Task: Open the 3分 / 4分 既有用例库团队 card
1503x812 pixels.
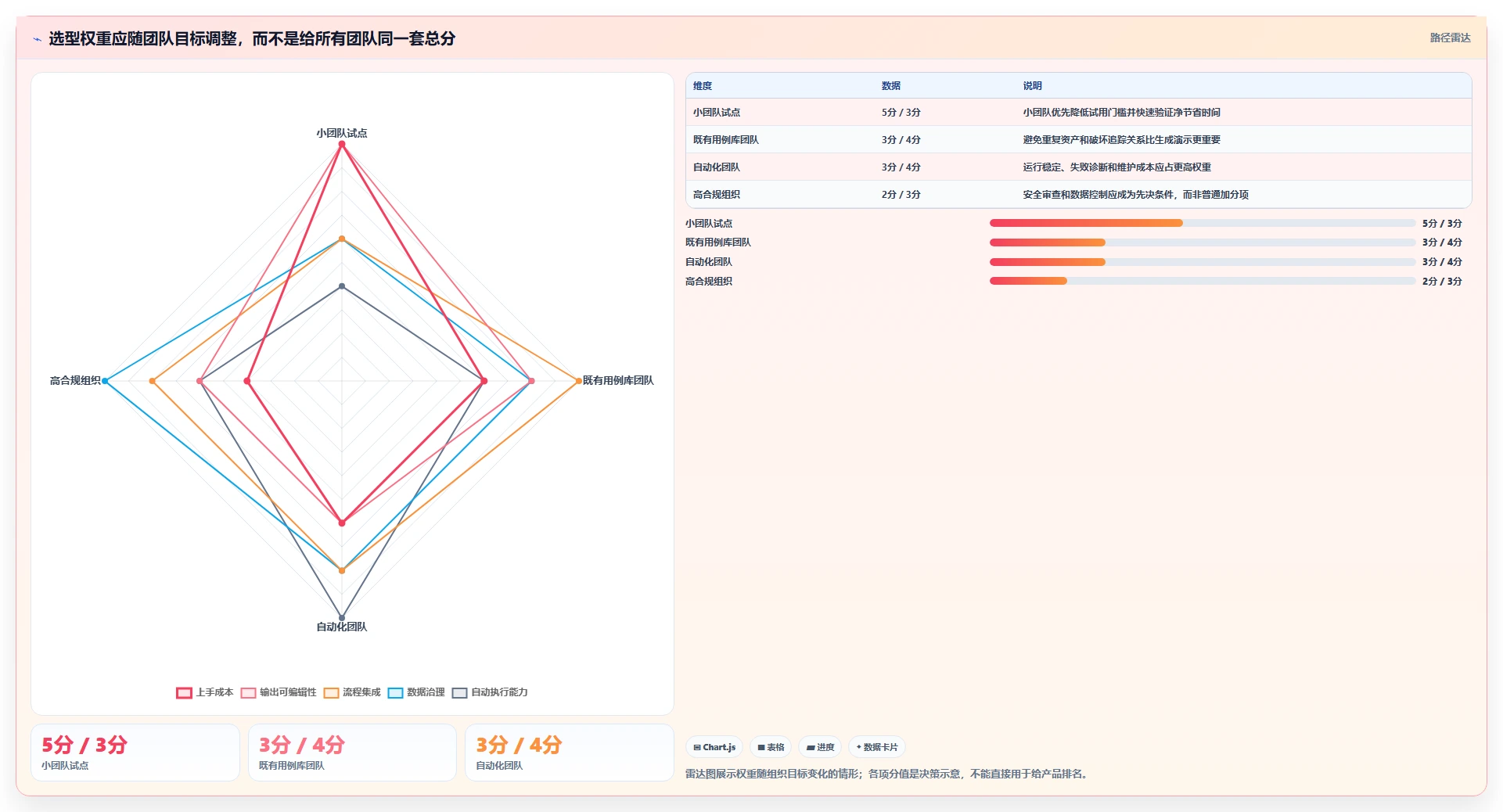Action: [x=352, y=753]
